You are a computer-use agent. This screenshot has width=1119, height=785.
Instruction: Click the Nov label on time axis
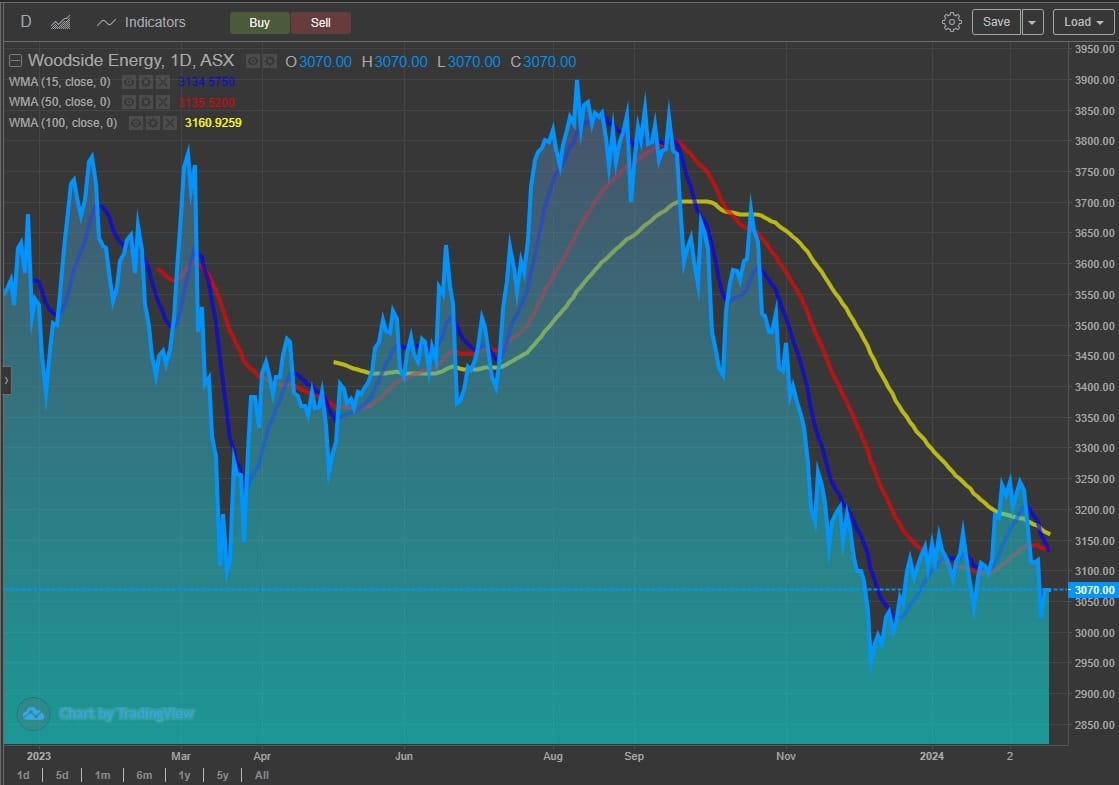coord(786,756)
